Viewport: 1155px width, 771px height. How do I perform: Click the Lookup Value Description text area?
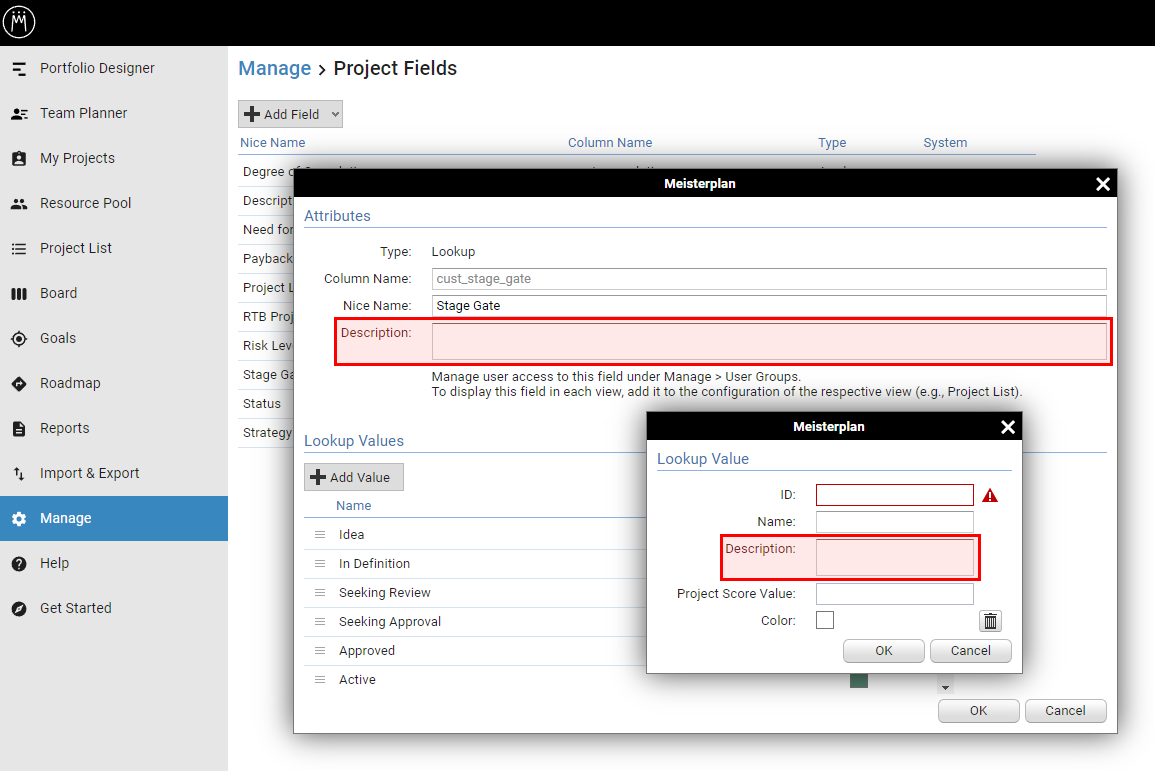(x=894, y=557)
